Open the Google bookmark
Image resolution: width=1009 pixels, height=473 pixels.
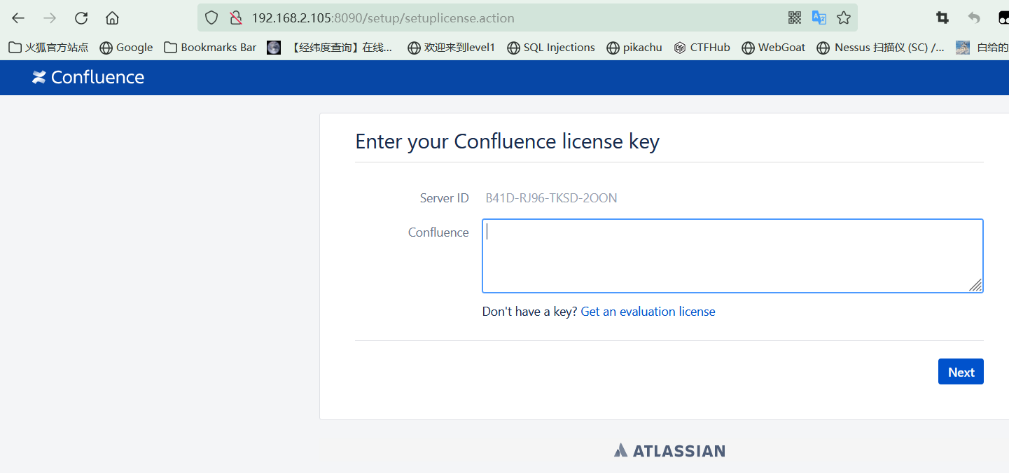[x=126, y=47]
